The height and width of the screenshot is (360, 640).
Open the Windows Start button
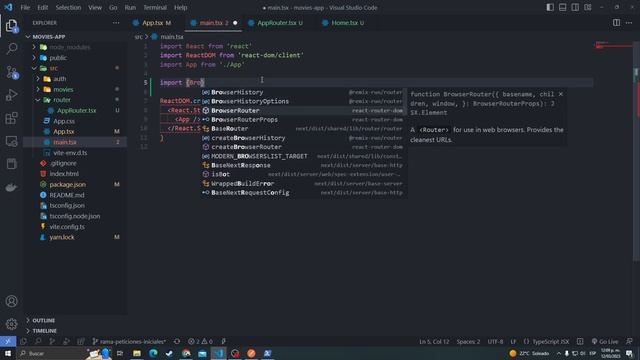pyautogui.click(x=8, y=353)
